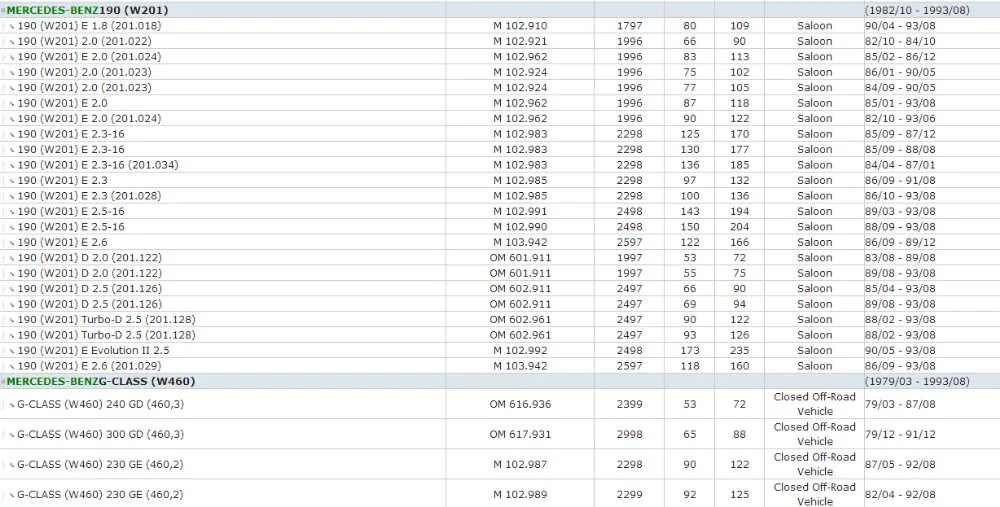Click the date range 90/04 - 93/08

click(x=900, y=26)
